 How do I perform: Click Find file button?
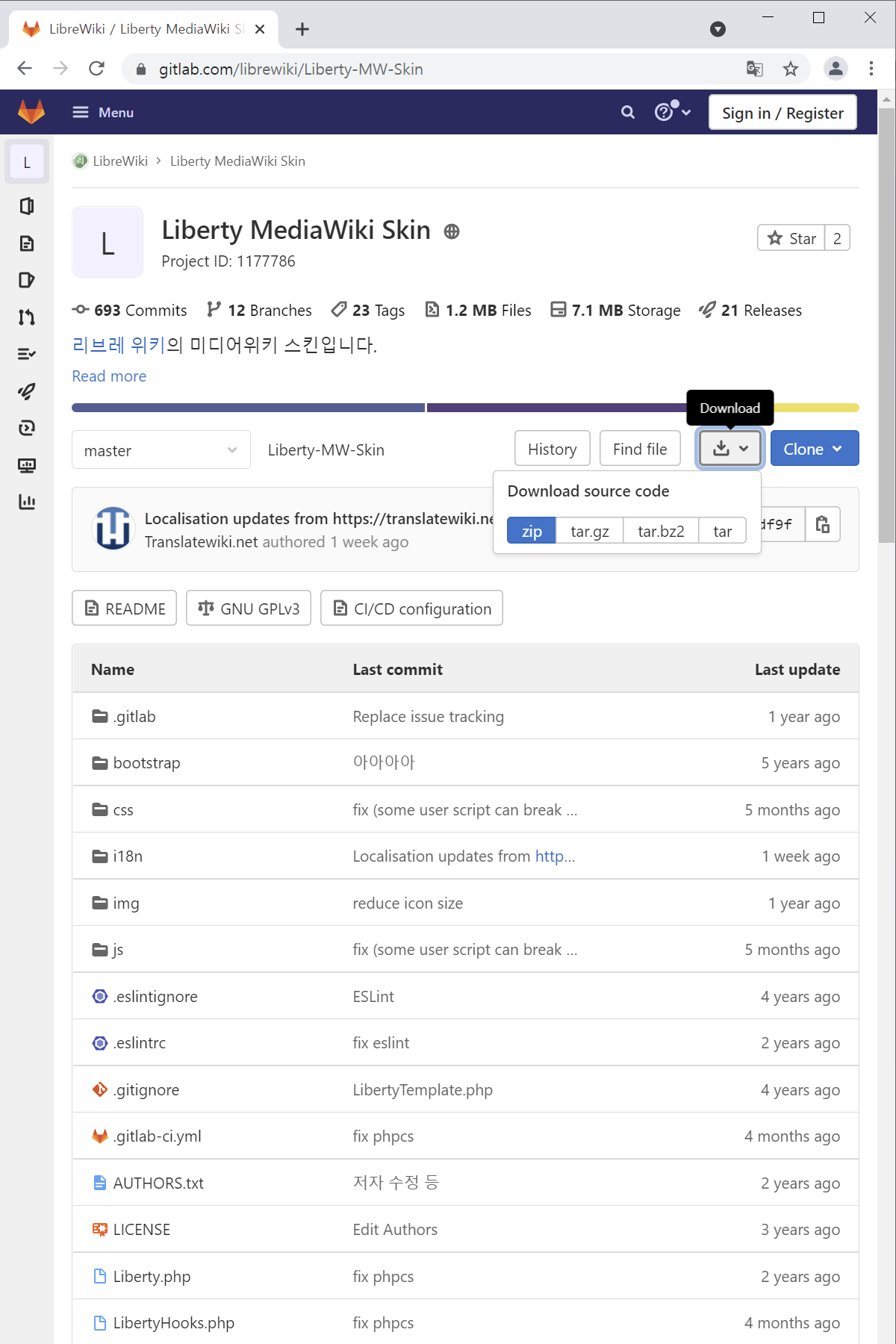click(640, 449)
